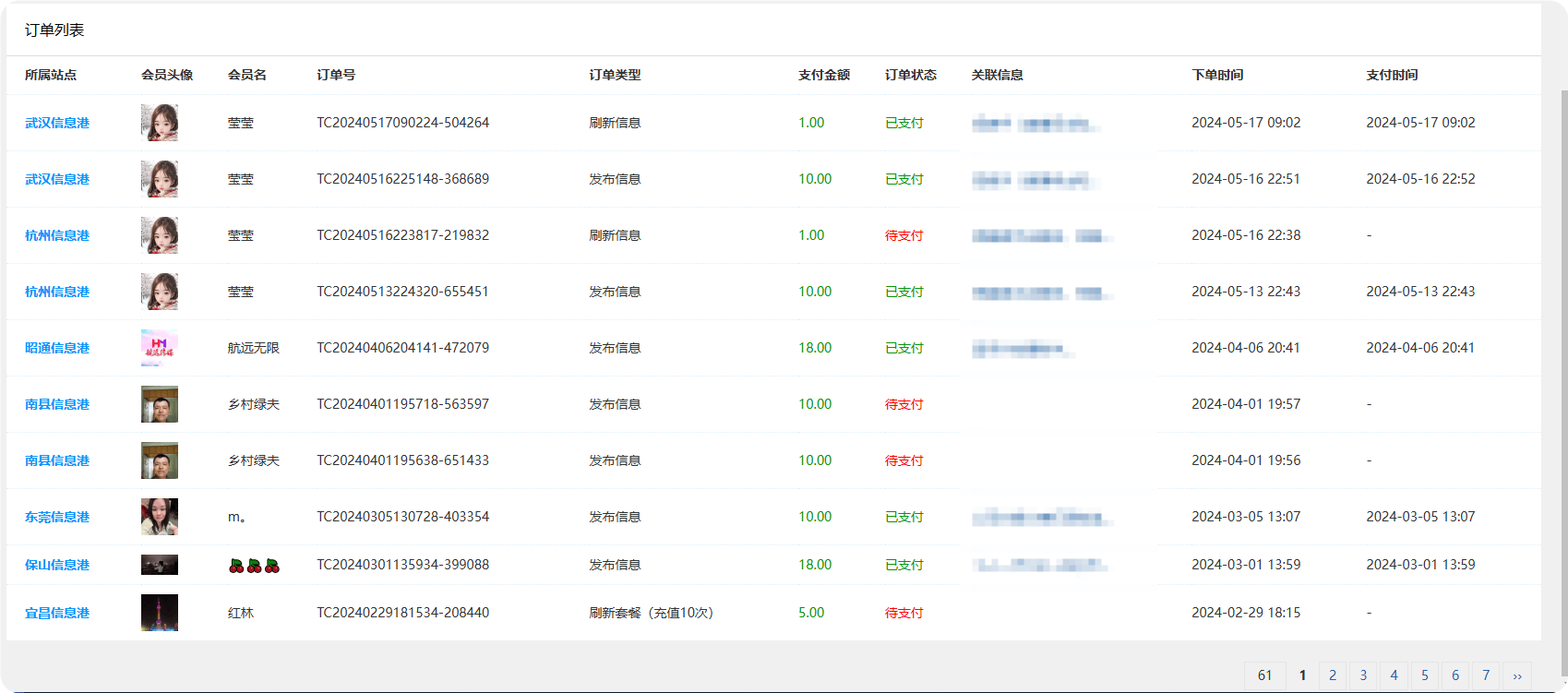1568x693 pixels.
Task: Click blurred related info in 东莞信息港 row
Action: (x=1042, y=518)
